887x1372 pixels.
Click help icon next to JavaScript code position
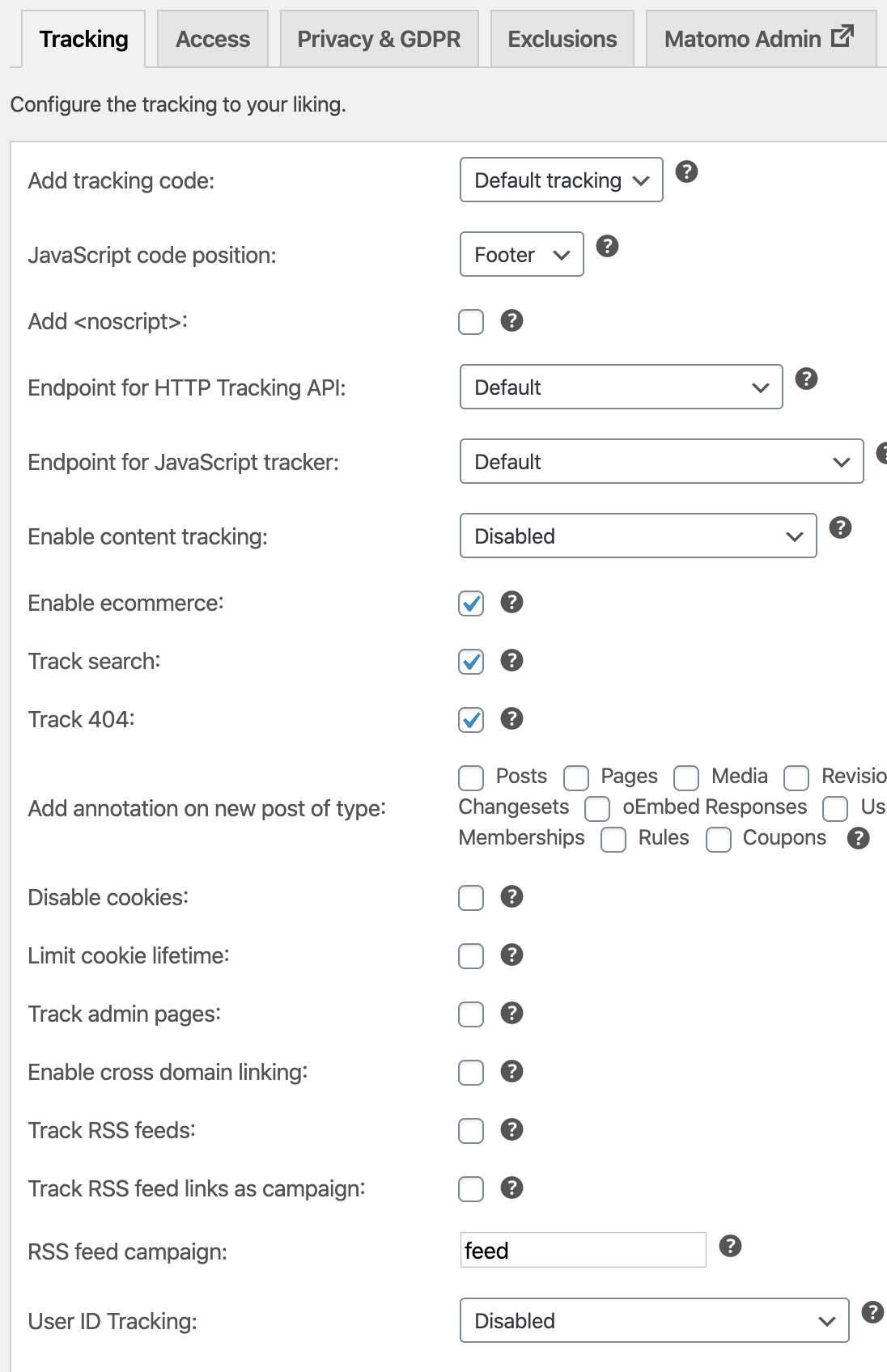coord(607,246)
